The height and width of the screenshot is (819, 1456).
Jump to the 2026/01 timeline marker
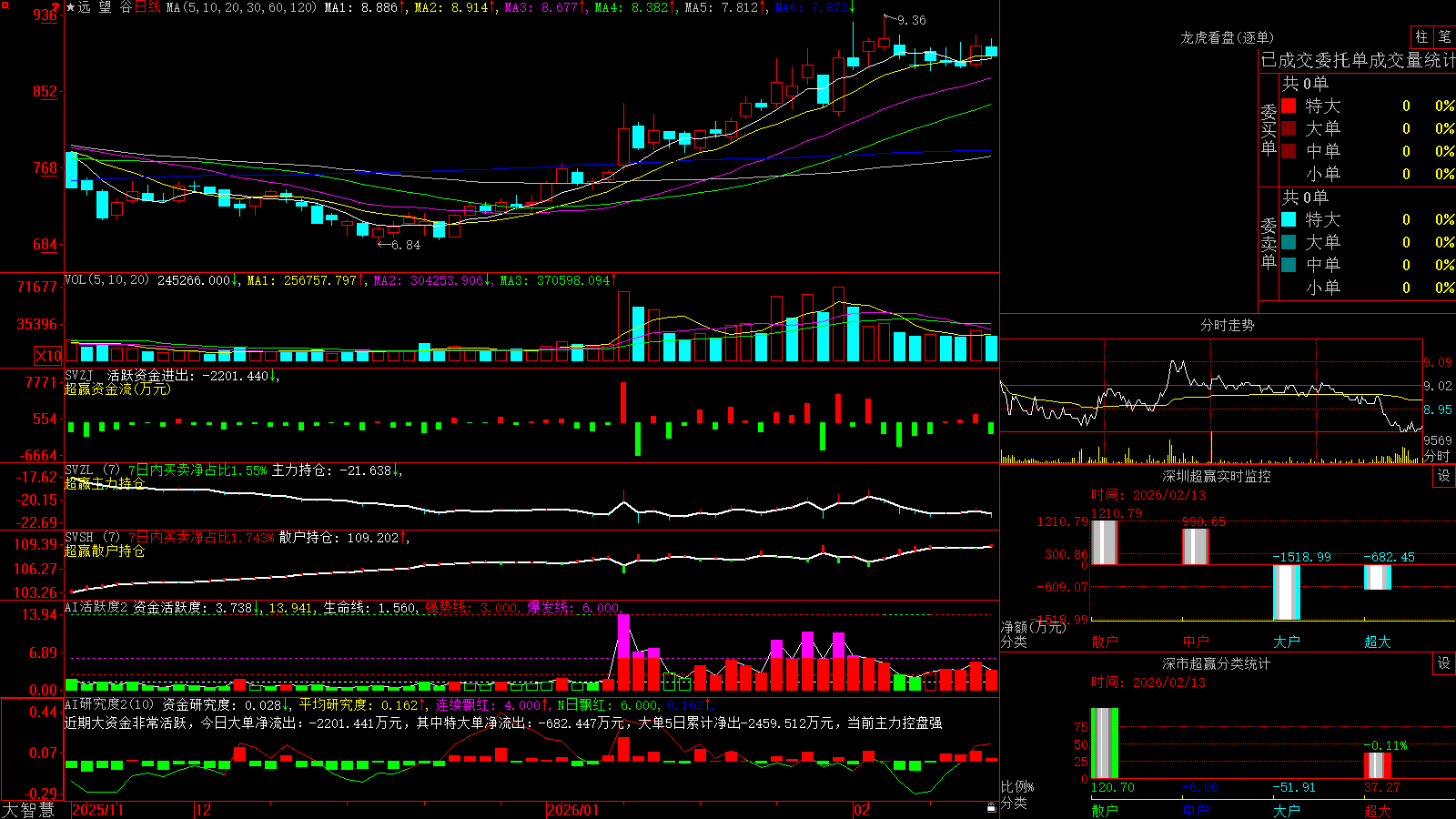tap(573, 810)
